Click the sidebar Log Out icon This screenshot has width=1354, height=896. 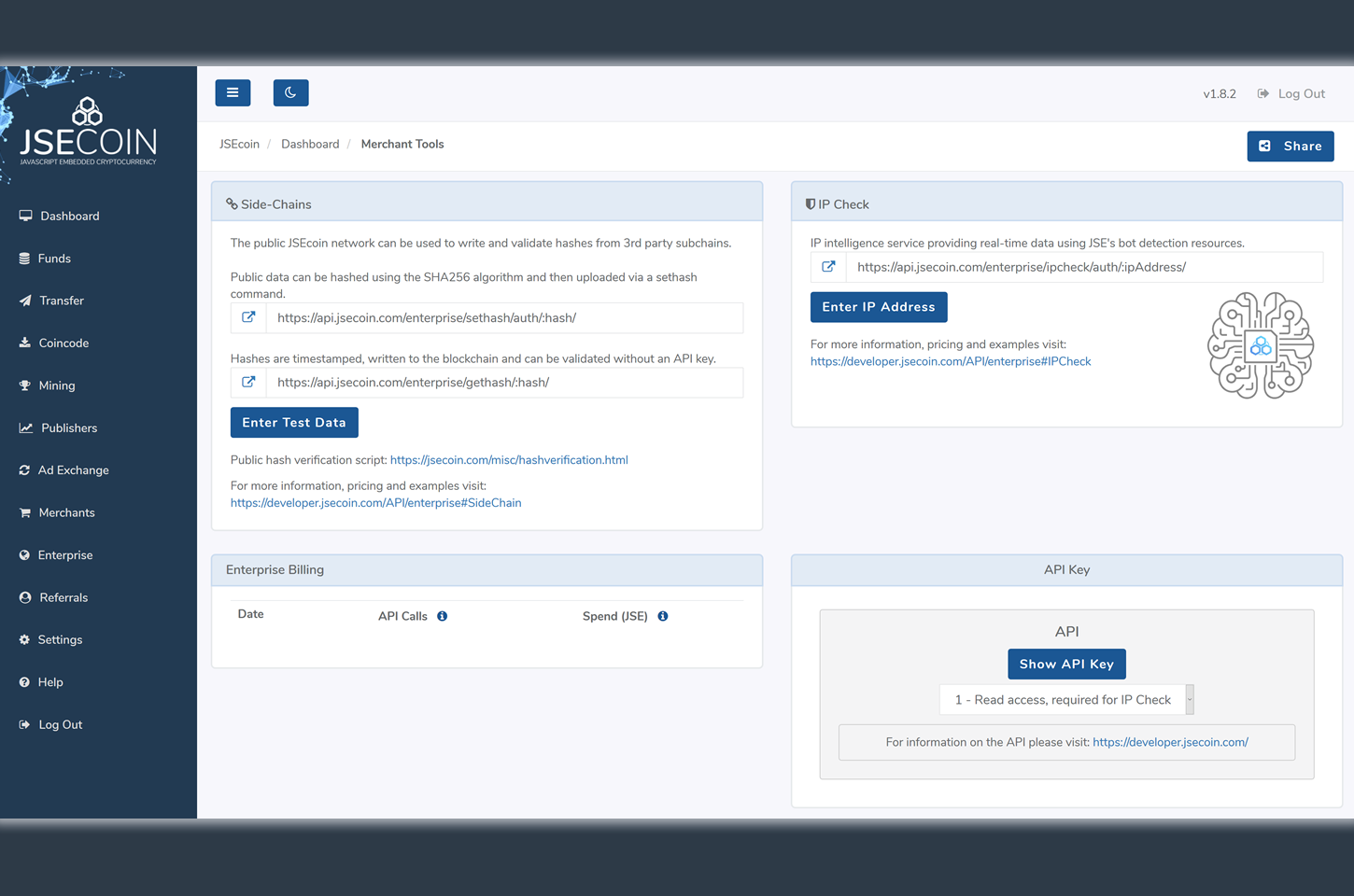pyautogui.click(x=24, y=725)
